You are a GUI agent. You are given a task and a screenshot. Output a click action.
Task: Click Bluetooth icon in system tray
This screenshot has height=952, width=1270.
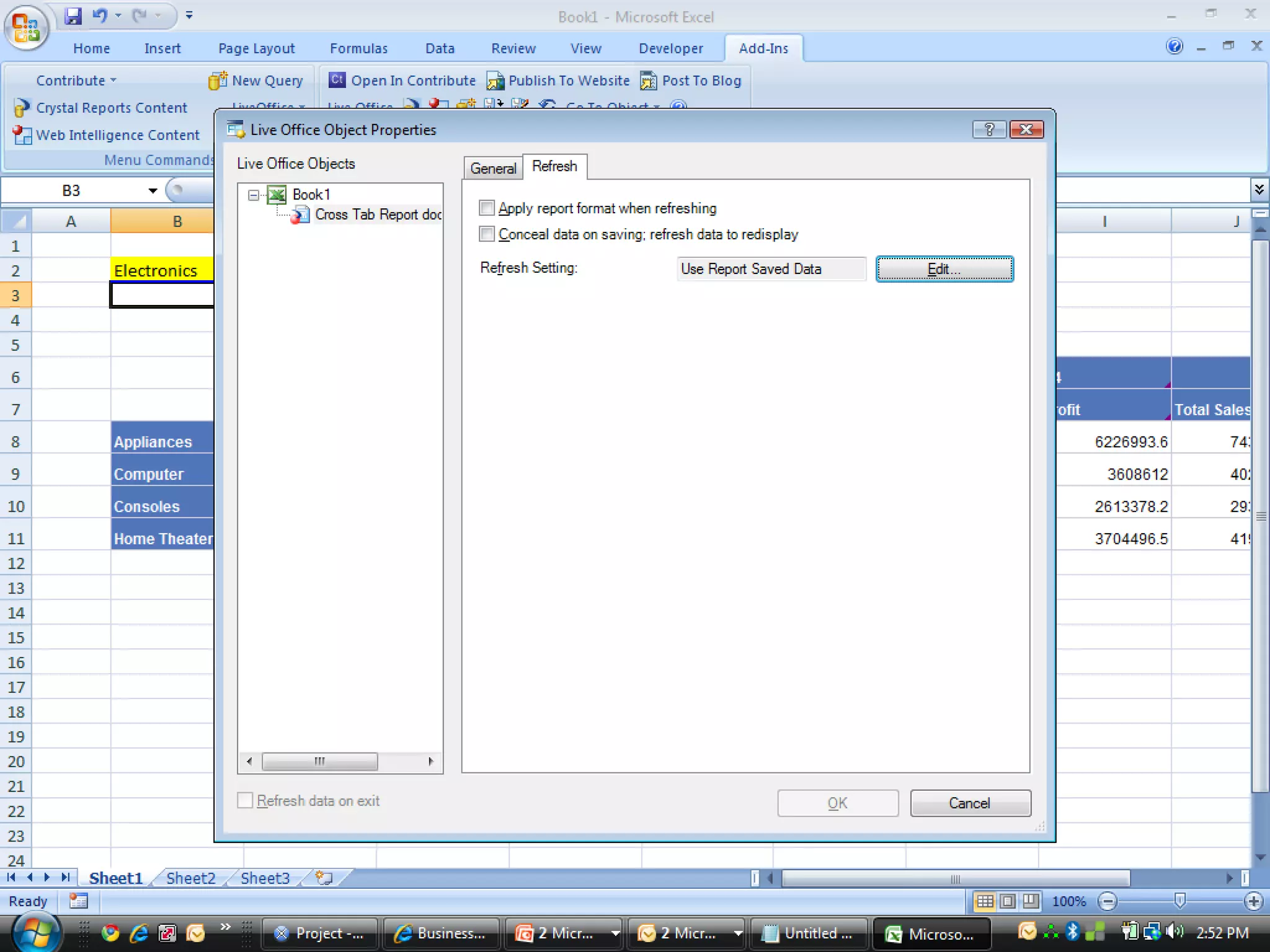click(x=1072, y=932)
